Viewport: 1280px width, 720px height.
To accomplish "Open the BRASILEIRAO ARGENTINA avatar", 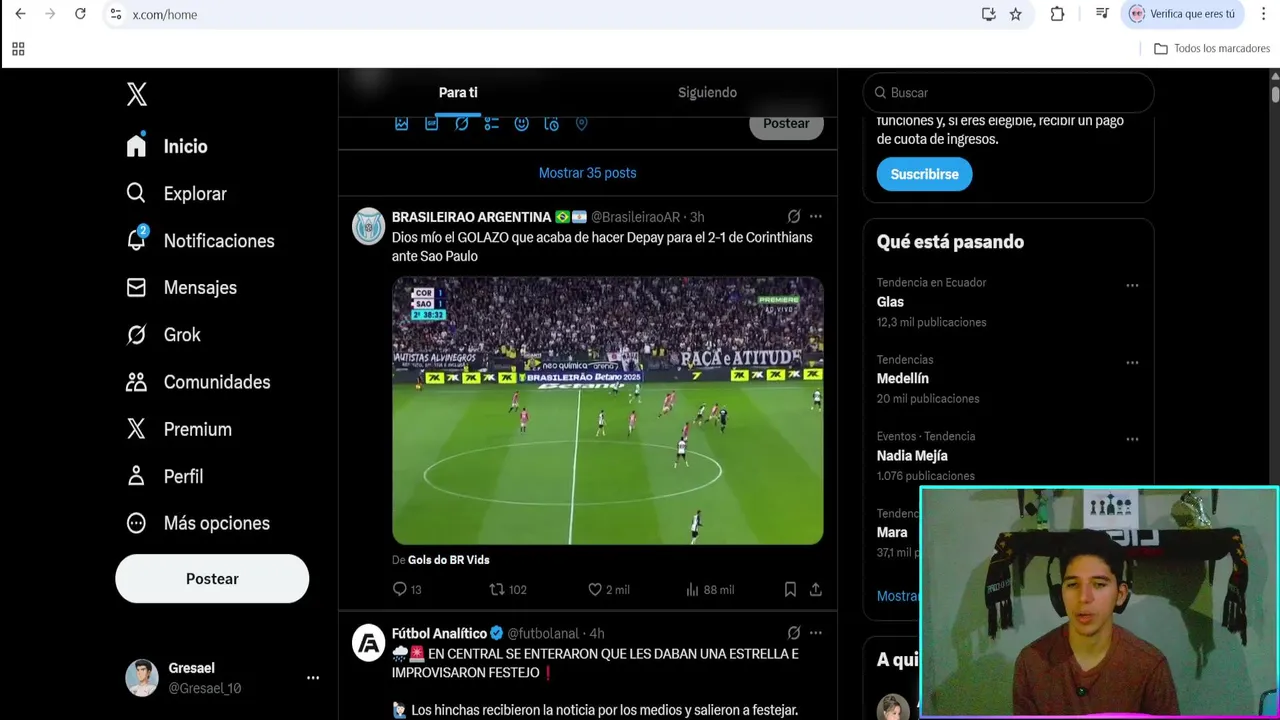I will (369, 227).
